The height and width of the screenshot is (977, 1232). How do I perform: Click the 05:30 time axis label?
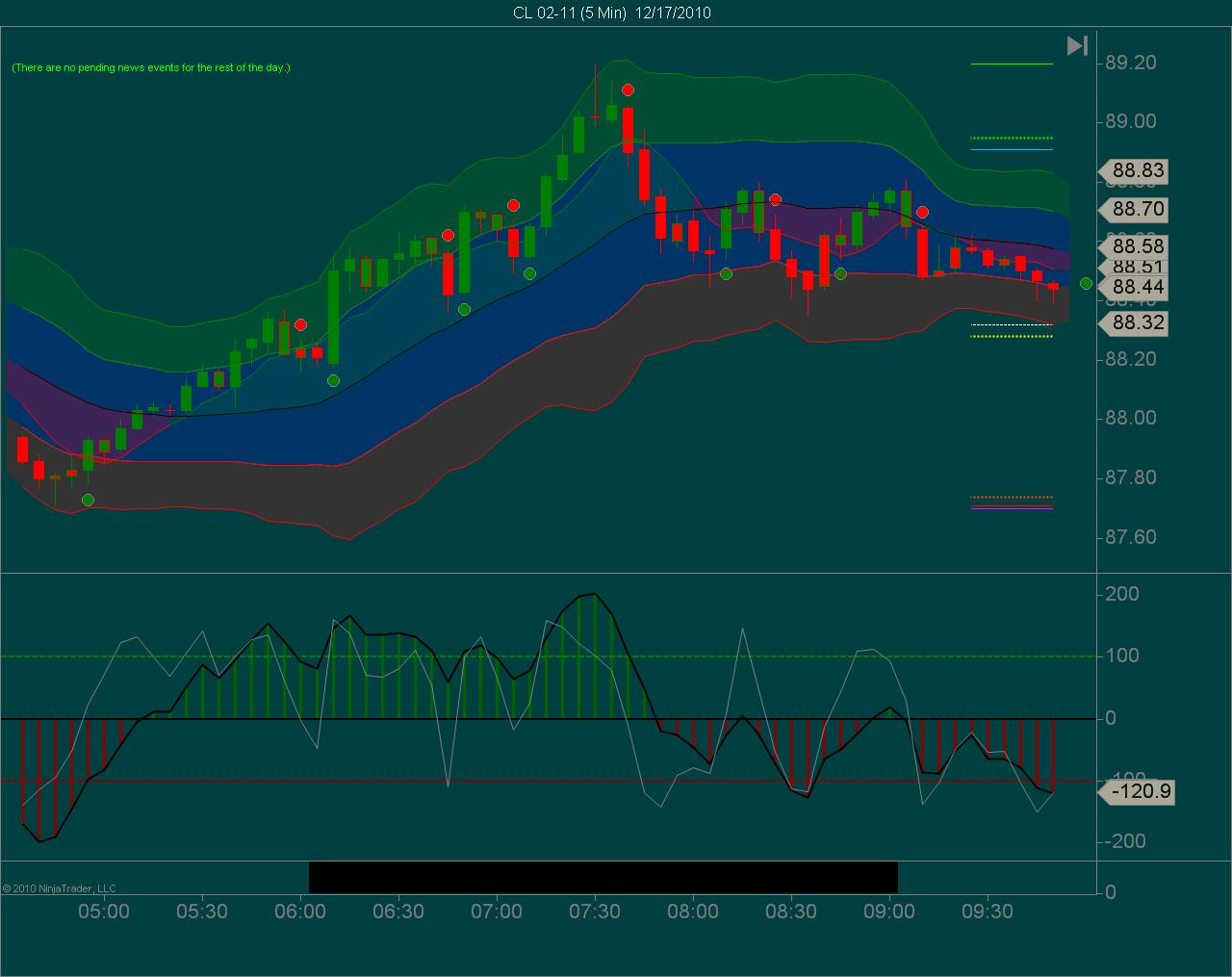click(x=202, y=912)
